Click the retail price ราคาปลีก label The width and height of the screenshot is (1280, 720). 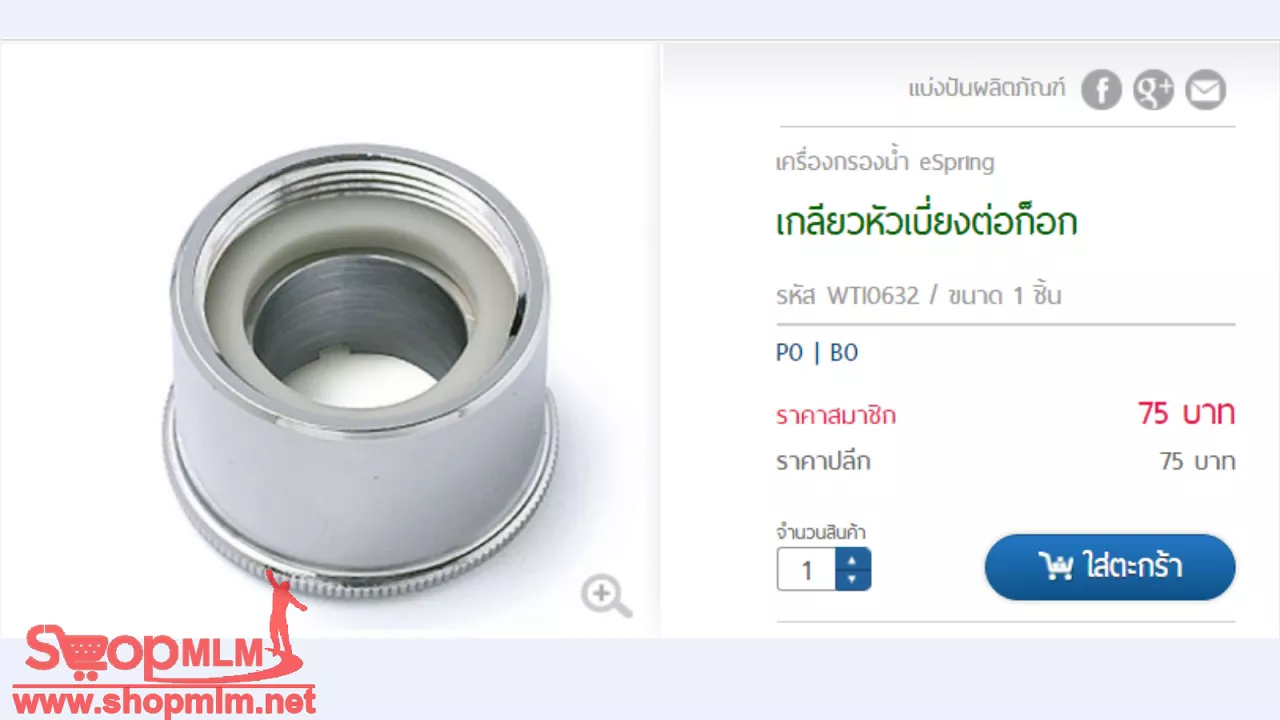823,462
